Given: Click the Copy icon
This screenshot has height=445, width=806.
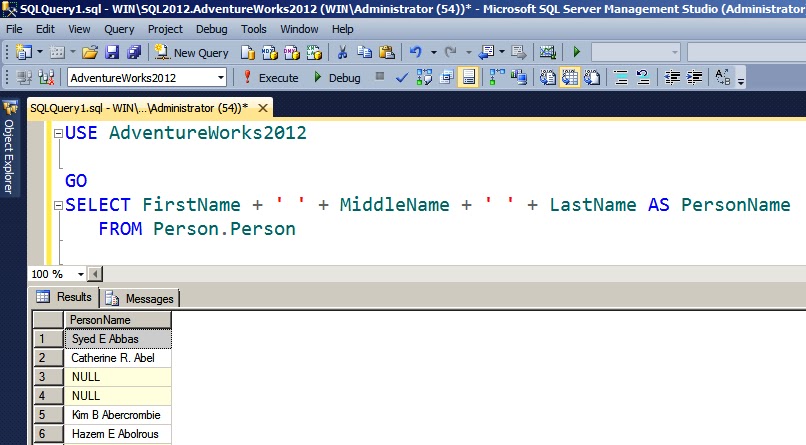Looking at the screenshot, I should click(364, 52).
